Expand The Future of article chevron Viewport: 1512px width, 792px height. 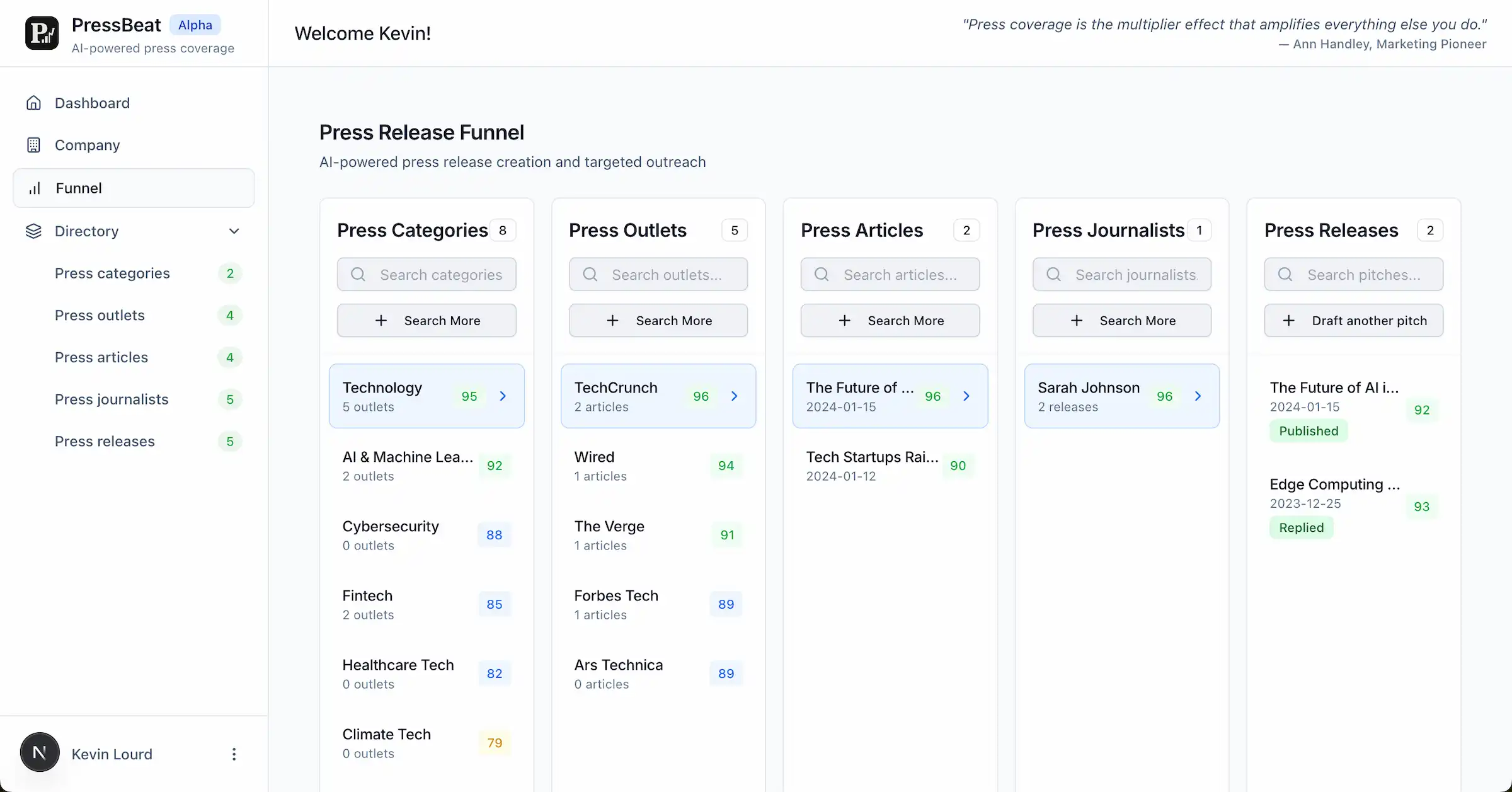(966, 396)
